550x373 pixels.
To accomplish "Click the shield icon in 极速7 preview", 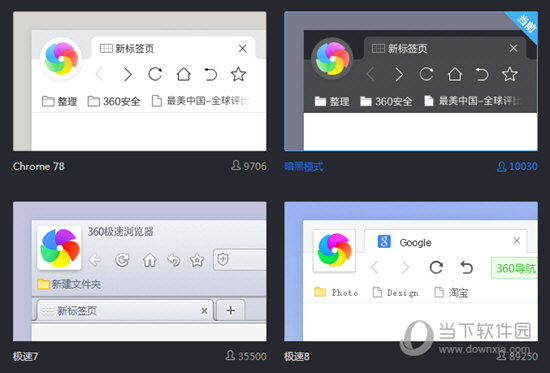I will tap(223, 260).
